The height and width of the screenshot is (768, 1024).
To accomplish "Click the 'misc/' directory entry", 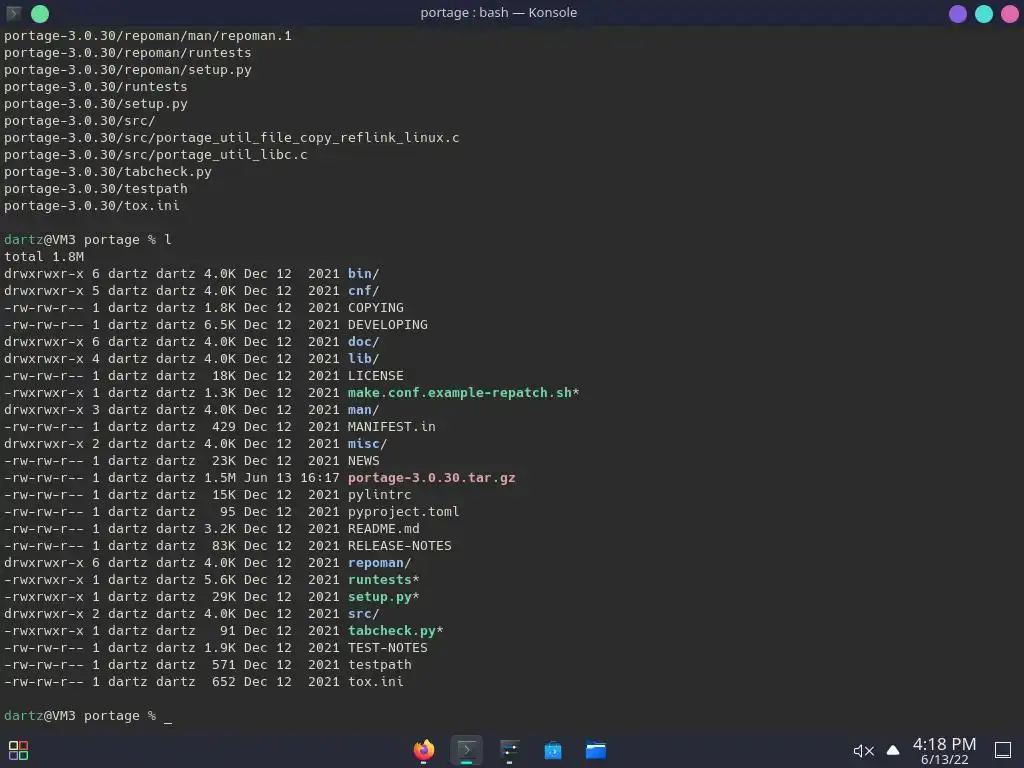I will (x=367, y=443).
